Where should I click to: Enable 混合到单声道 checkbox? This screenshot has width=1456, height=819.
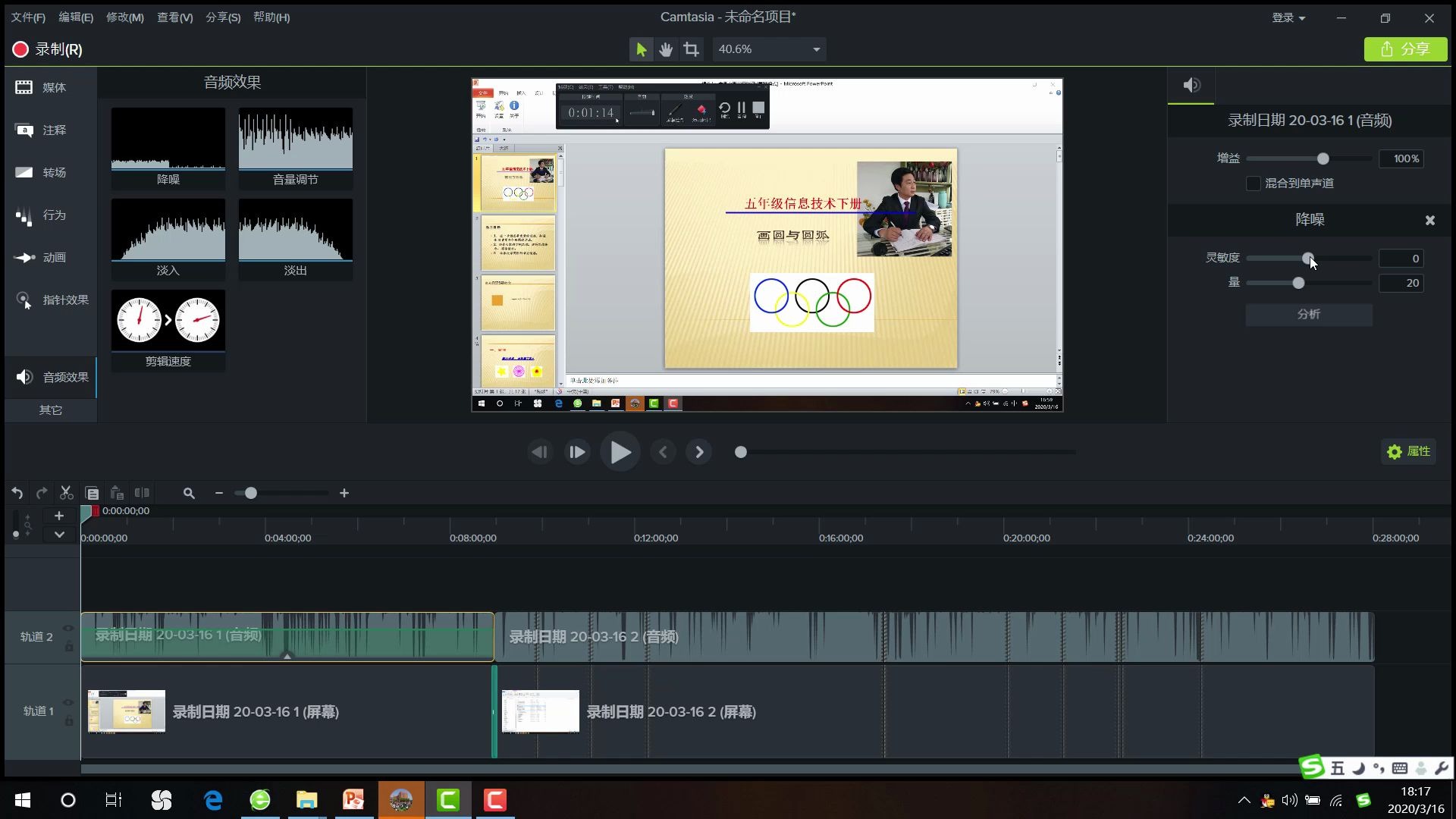point(1254,184)
